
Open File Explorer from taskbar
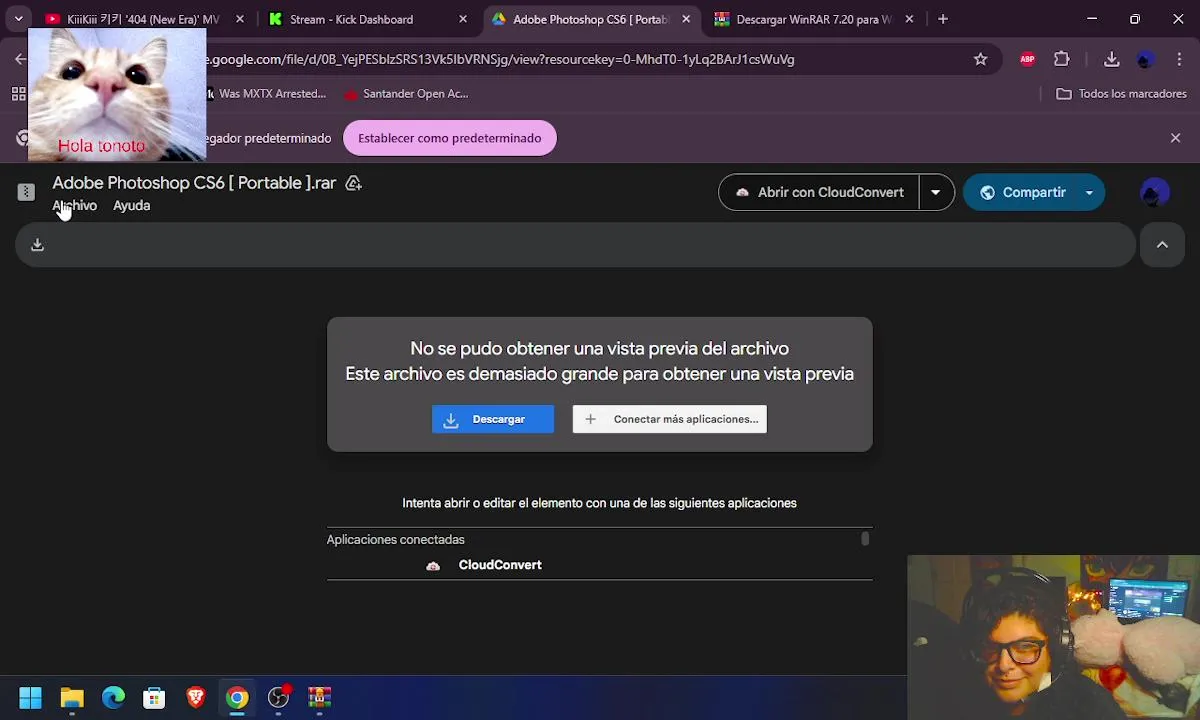click(72, 697)
